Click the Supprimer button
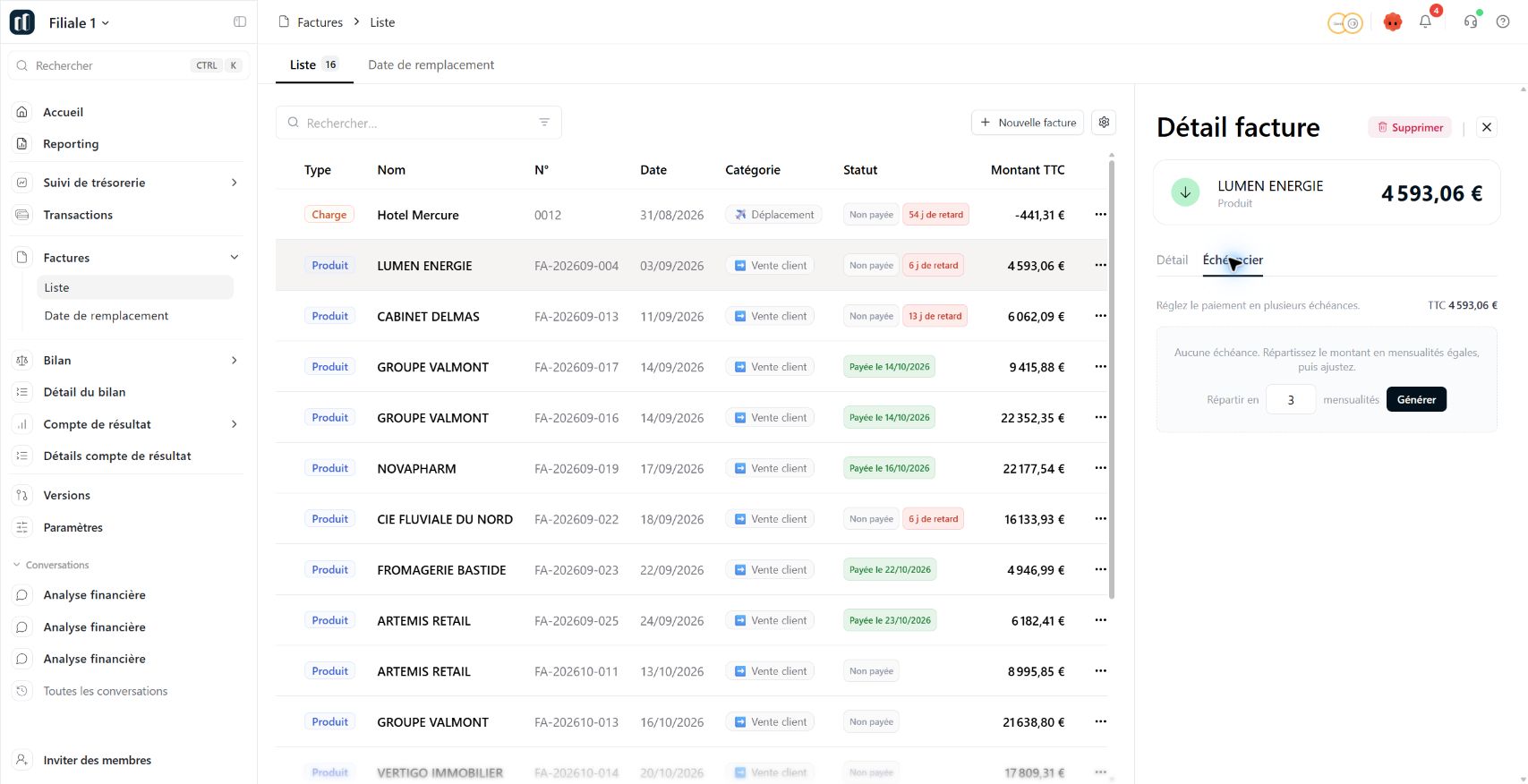This screenshot has width=1528, height=784. [1410, 127]
